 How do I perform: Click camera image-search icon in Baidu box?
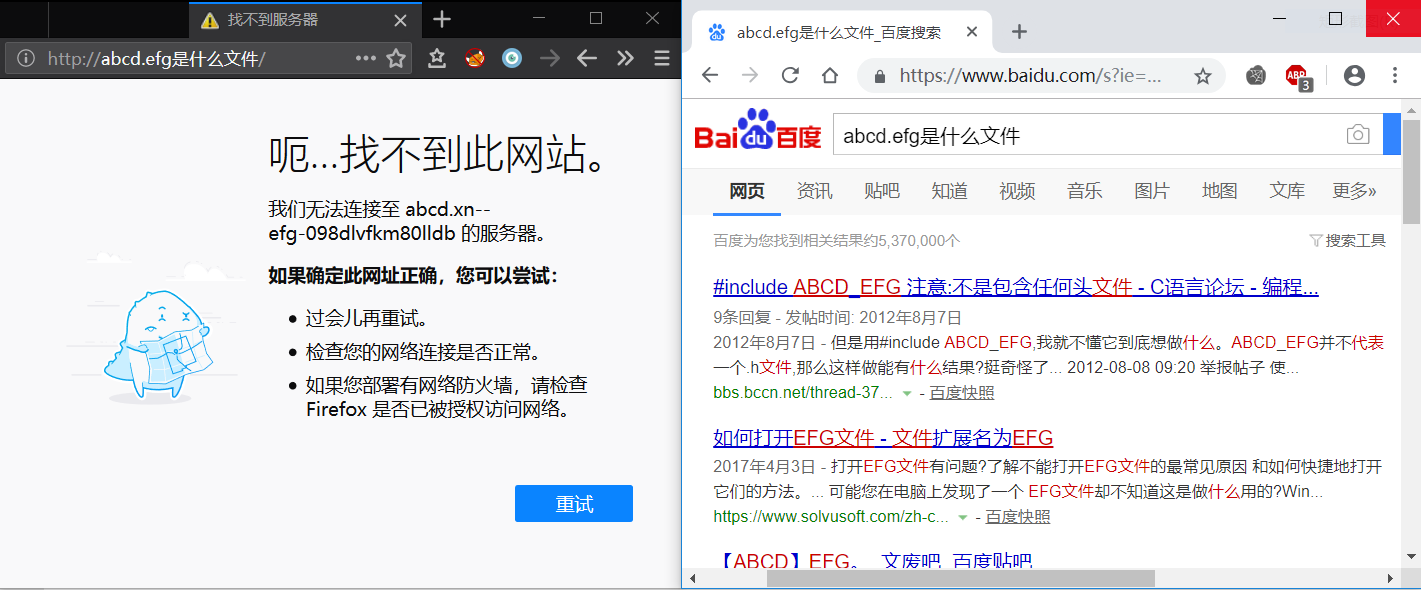pyautogui.click(x=1357, y=135)
